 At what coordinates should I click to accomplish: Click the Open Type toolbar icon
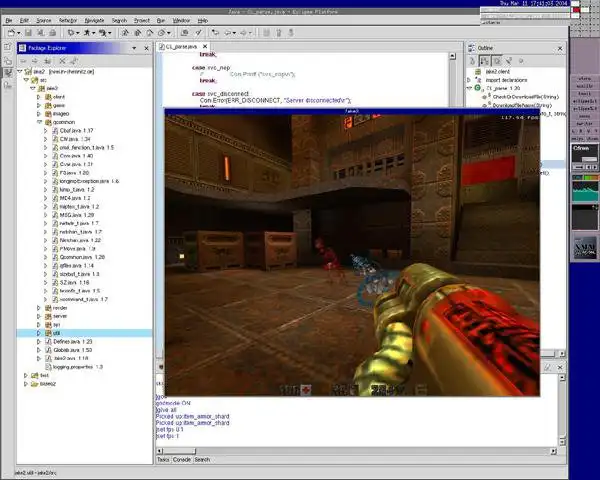185,33
